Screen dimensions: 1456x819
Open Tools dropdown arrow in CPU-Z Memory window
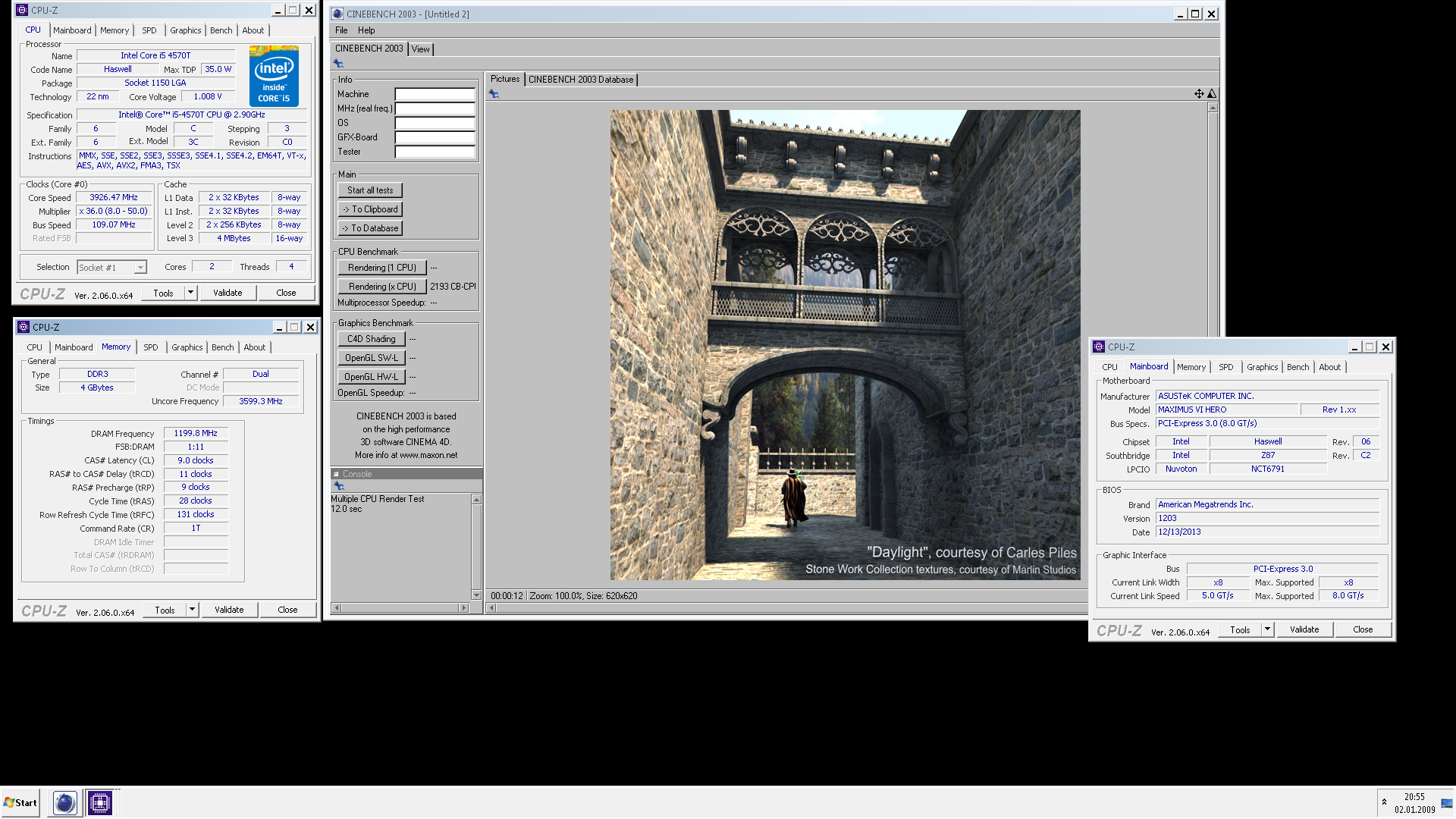coord(192,610)
